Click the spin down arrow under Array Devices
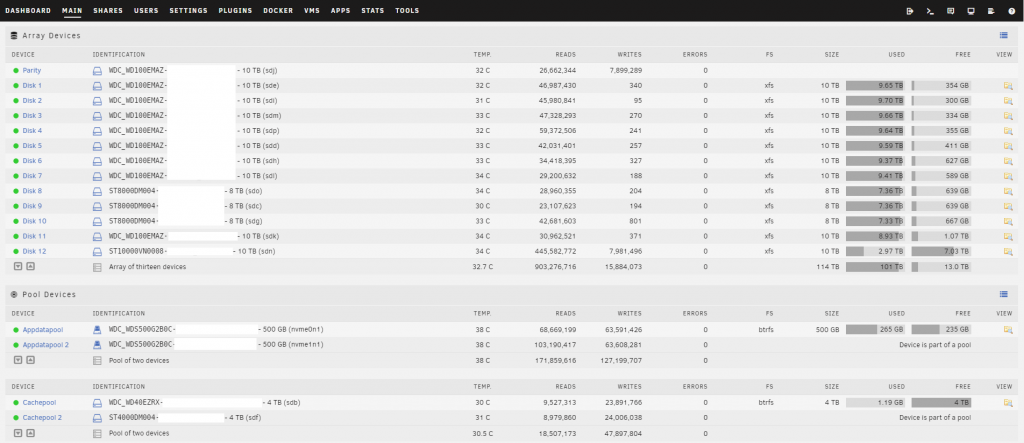Screen dimensions: 1024x443 pos(18,266)
